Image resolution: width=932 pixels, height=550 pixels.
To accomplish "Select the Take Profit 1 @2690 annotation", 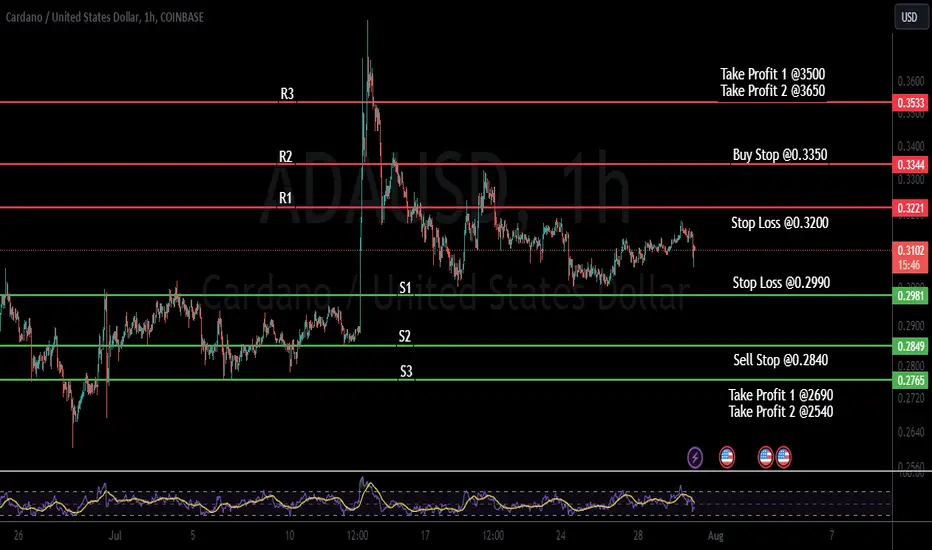I will click(781, 395).
